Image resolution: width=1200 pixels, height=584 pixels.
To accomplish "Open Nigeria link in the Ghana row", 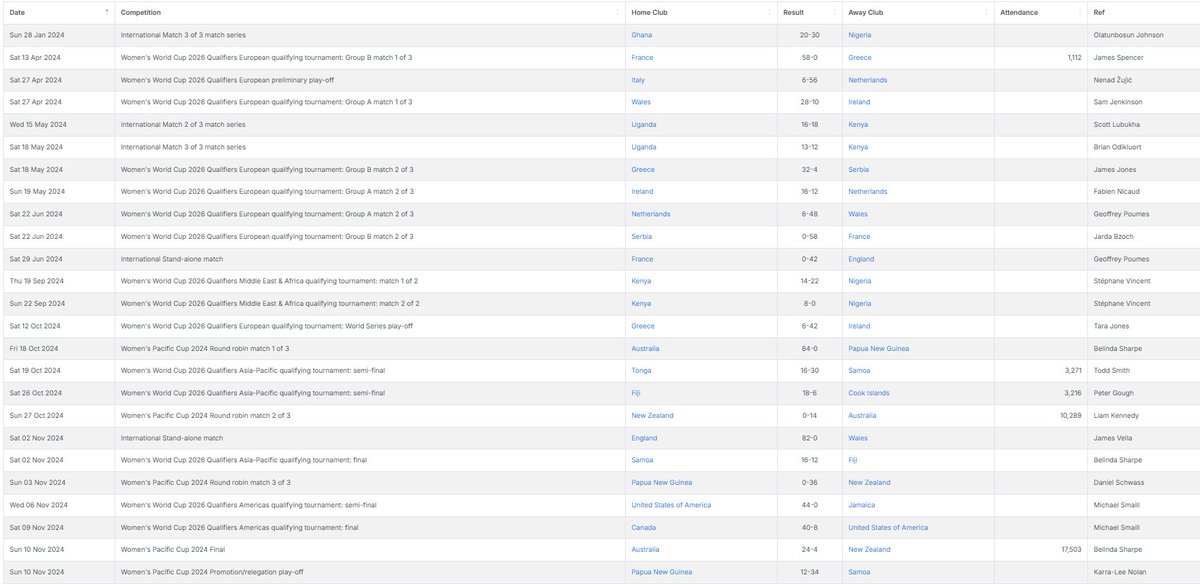I will [x=859, y=35].
